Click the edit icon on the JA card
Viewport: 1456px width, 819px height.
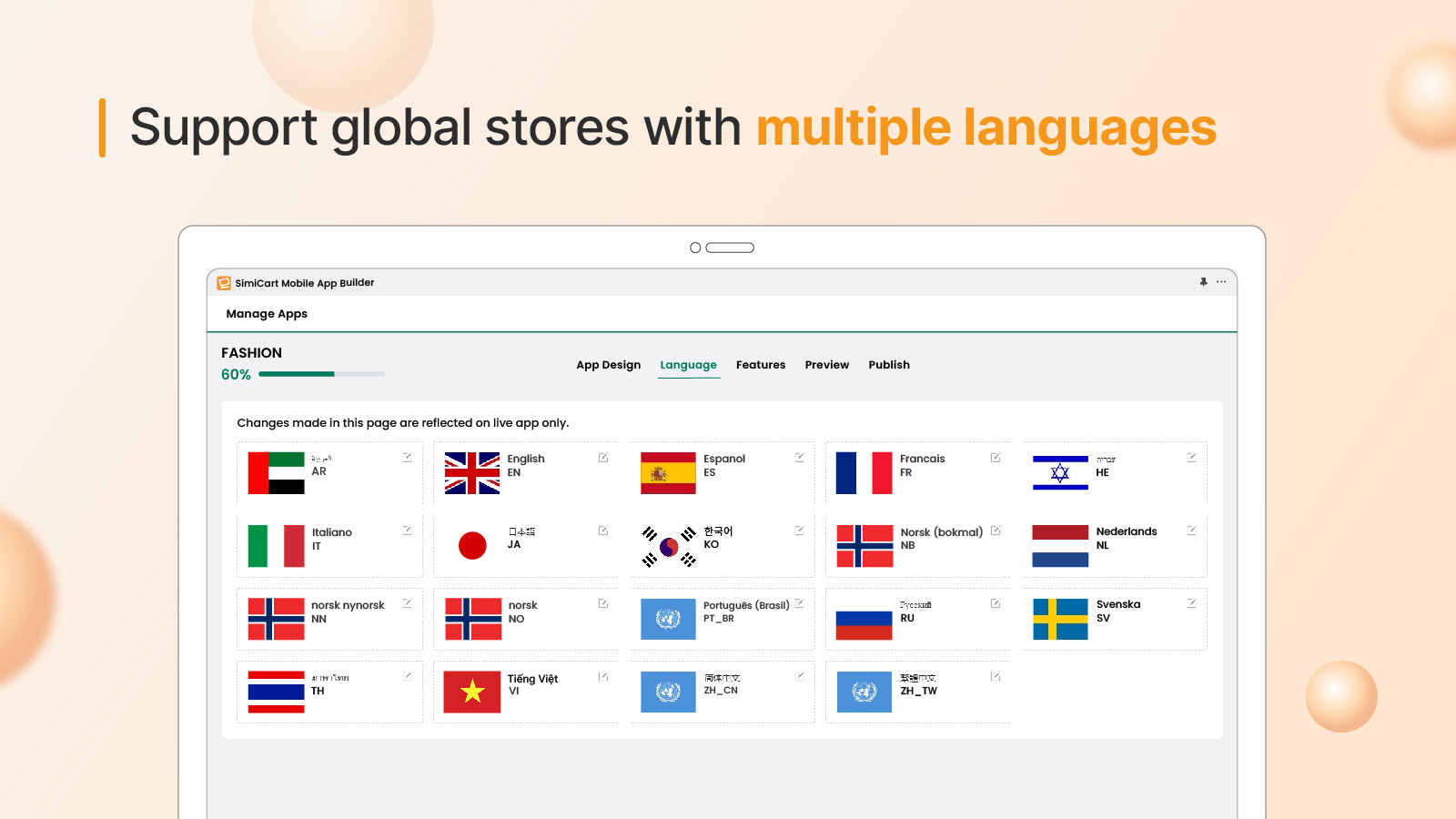coord(603,531)
